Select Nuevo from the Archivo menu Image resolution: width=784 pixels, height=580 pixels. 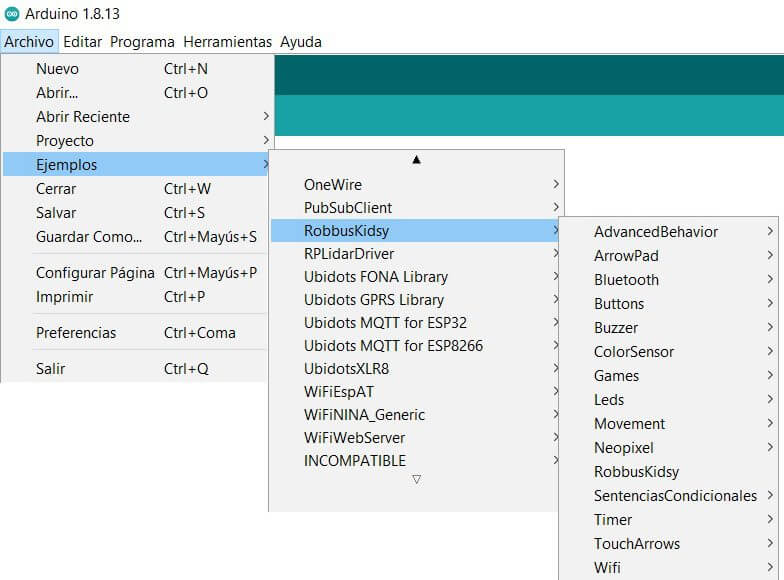point(57,69)
